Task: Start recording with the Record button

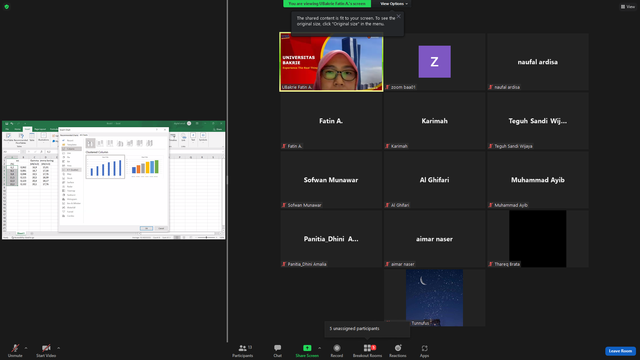Action: 337,350
